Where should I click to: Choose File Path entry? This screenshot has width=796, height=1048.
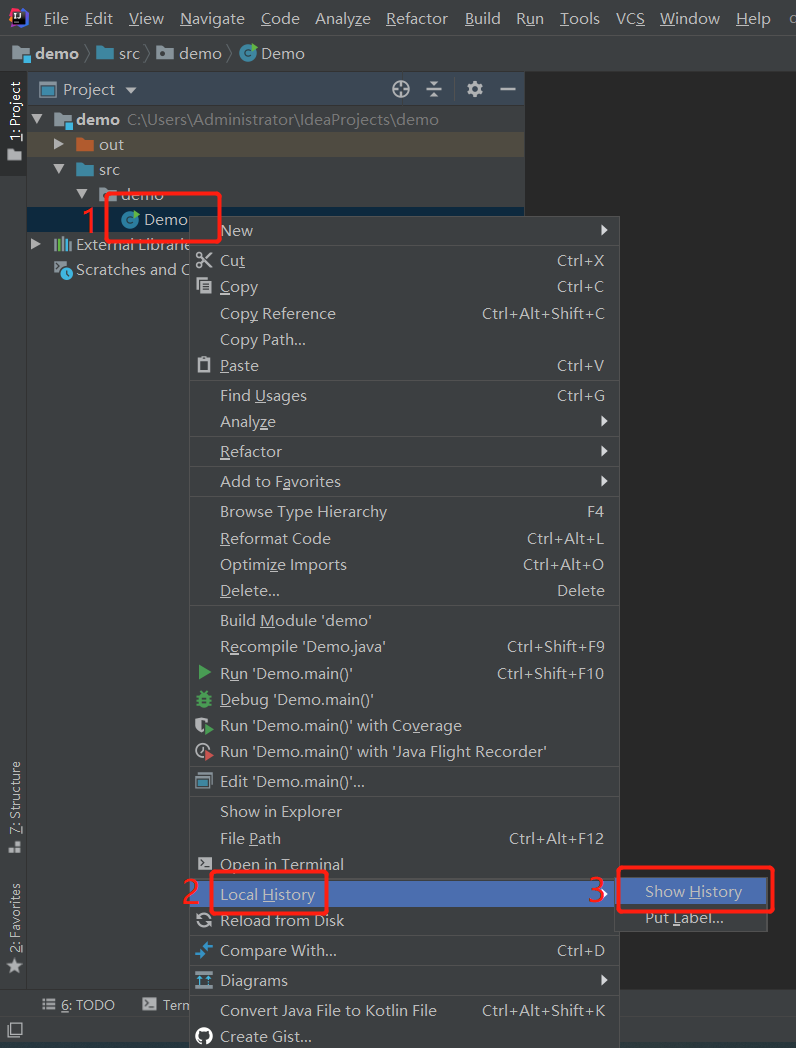pyautogui.click(x=404, y=838)
